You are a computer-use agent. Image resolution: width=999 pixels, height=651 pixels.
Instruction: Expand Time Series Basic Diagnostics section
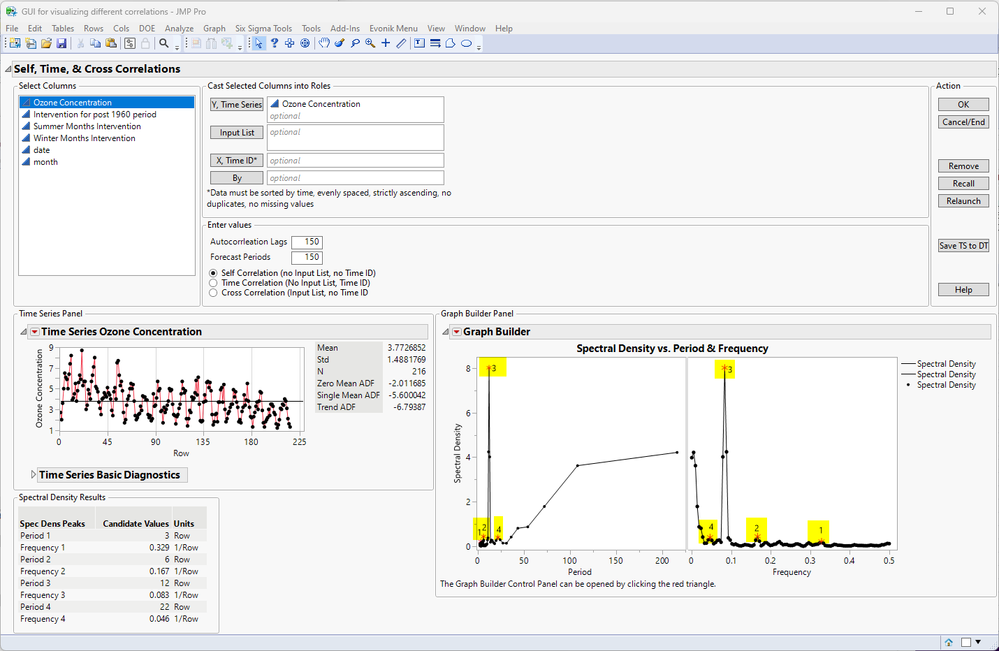34,475
